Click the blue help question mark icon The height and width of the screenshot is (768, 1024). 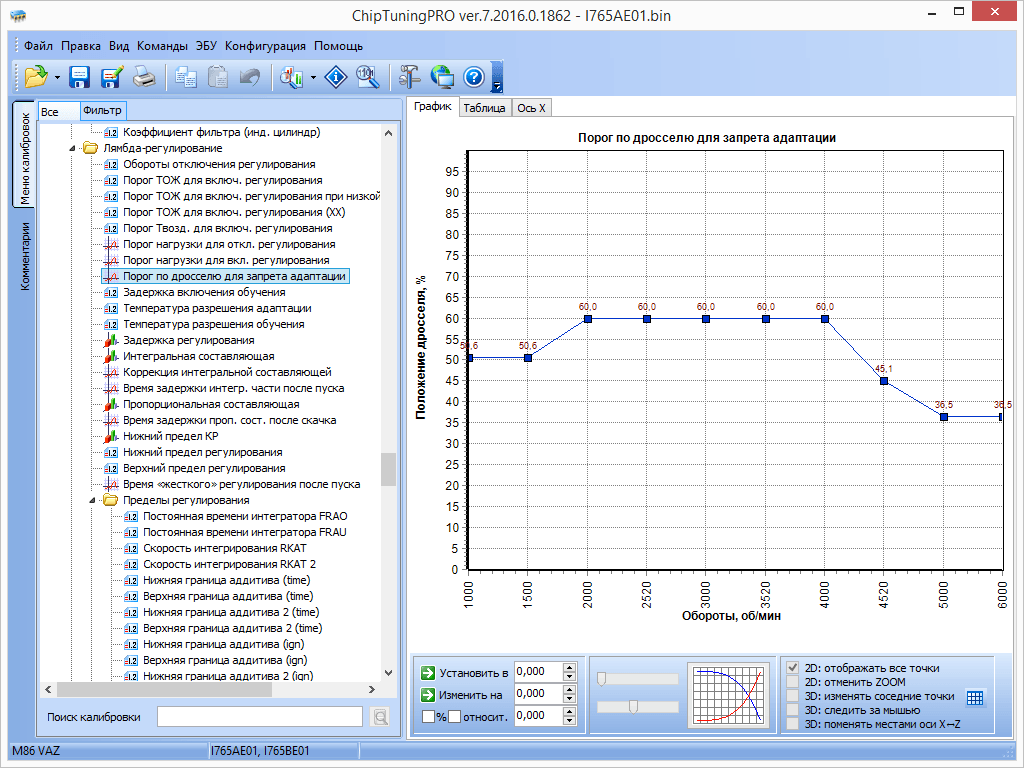pyautogui.click(x=474, y=77)
